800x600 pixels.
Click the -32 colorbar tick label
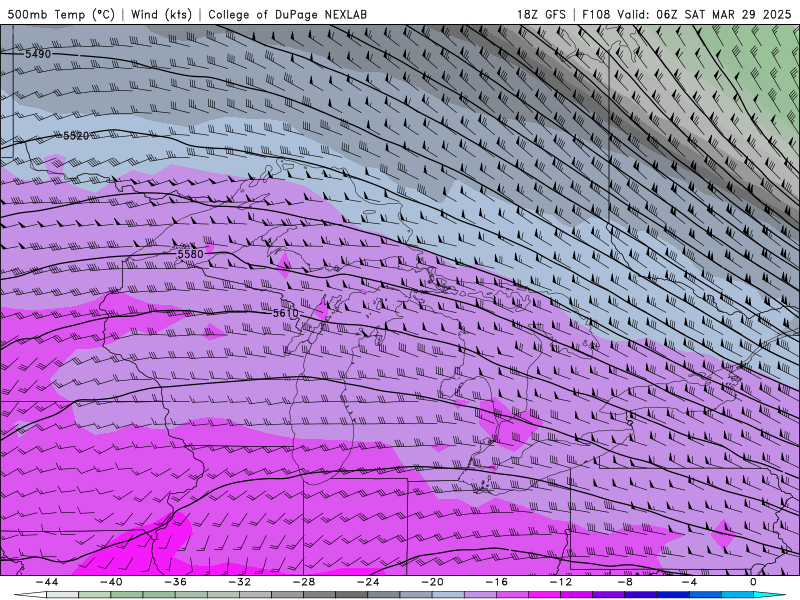coord(239,582)
